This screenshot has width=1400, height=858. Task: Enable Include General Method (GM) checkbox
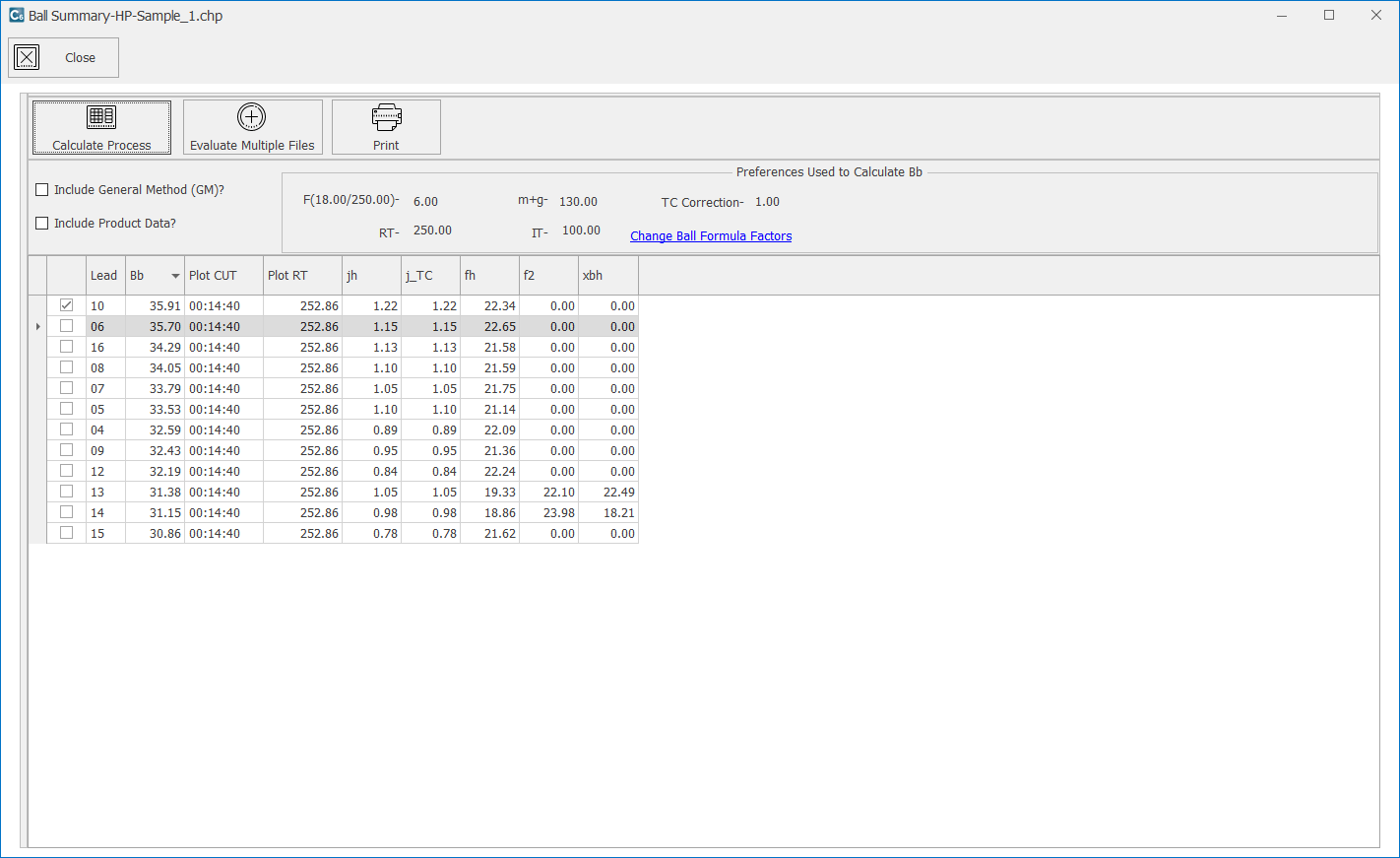(x=42, y=190)
